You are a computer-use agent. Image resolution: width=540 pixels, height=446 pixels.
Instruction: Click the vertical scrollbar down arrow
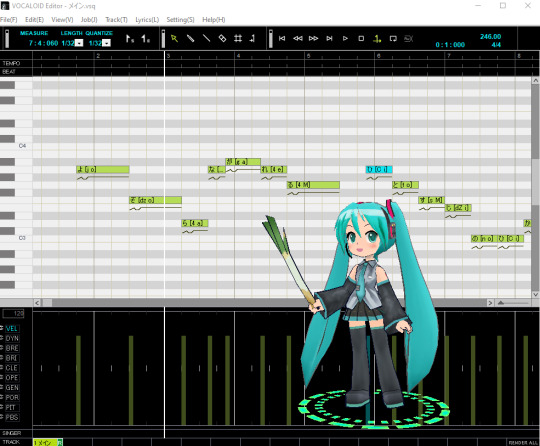click(x=536, y=294)
